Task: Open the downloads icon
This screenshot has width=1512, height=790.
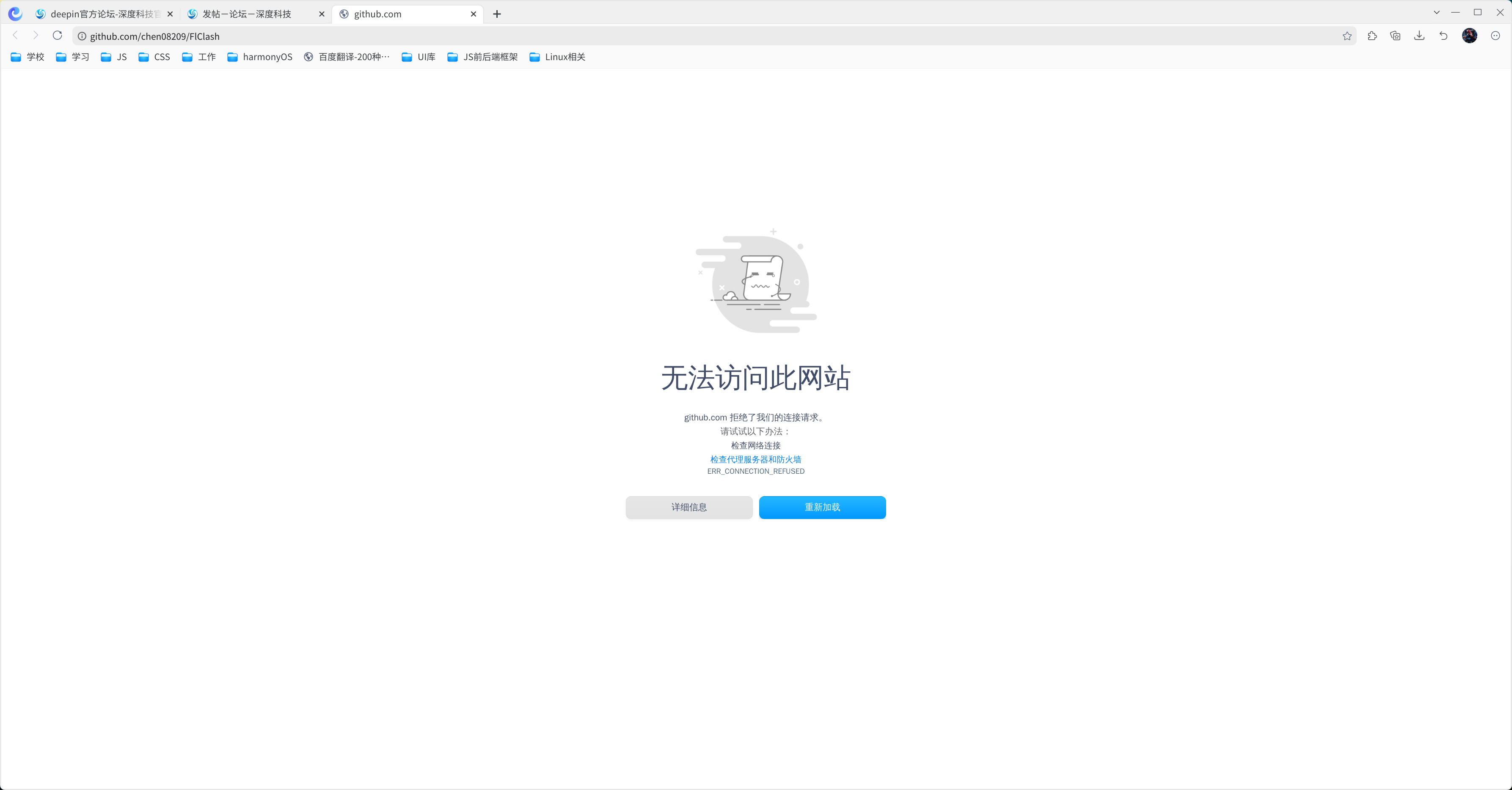Action: point(1419,36)
